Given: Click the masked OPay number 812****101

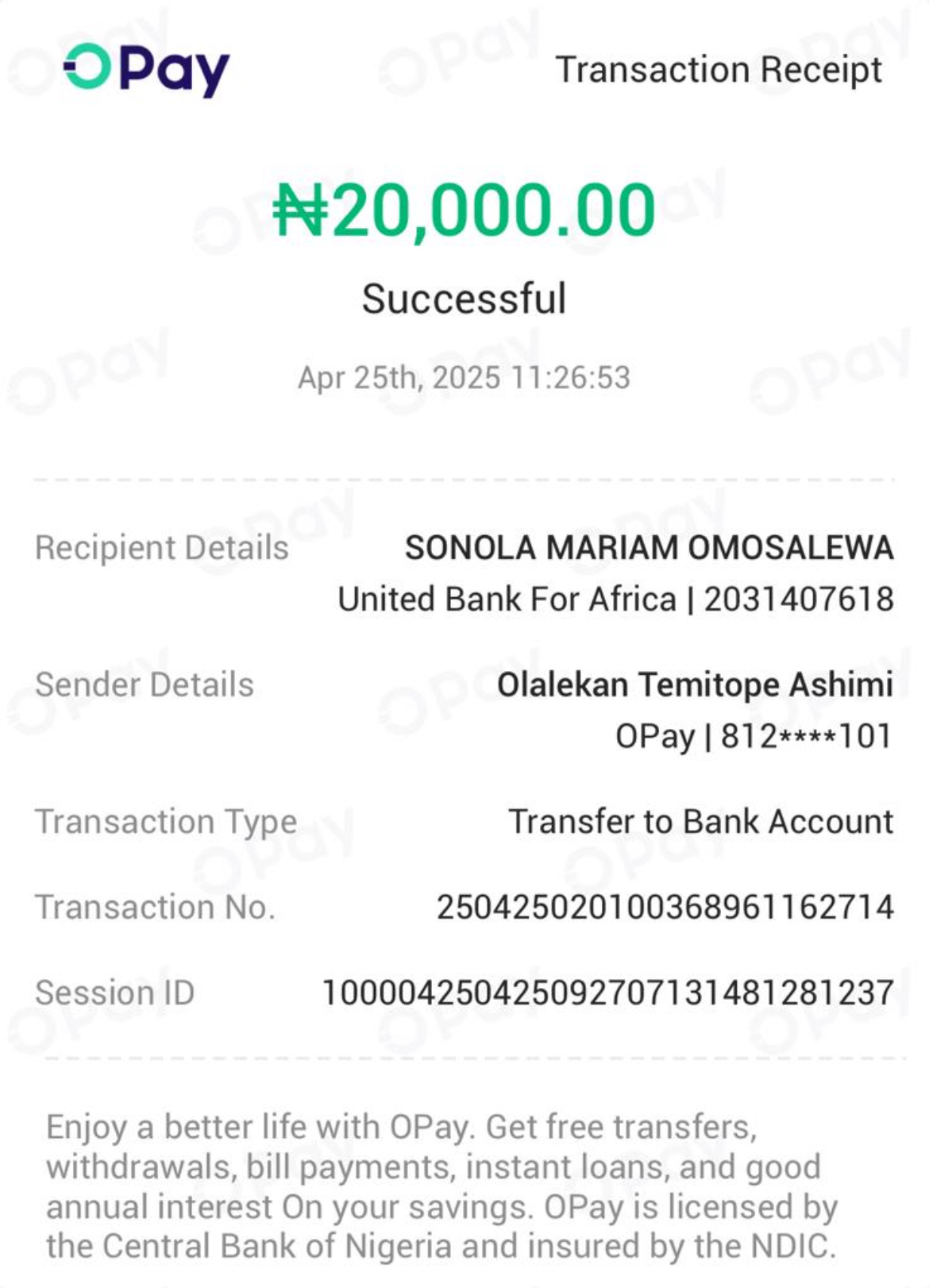Looking at the screenshot, I should click(807, 736).
